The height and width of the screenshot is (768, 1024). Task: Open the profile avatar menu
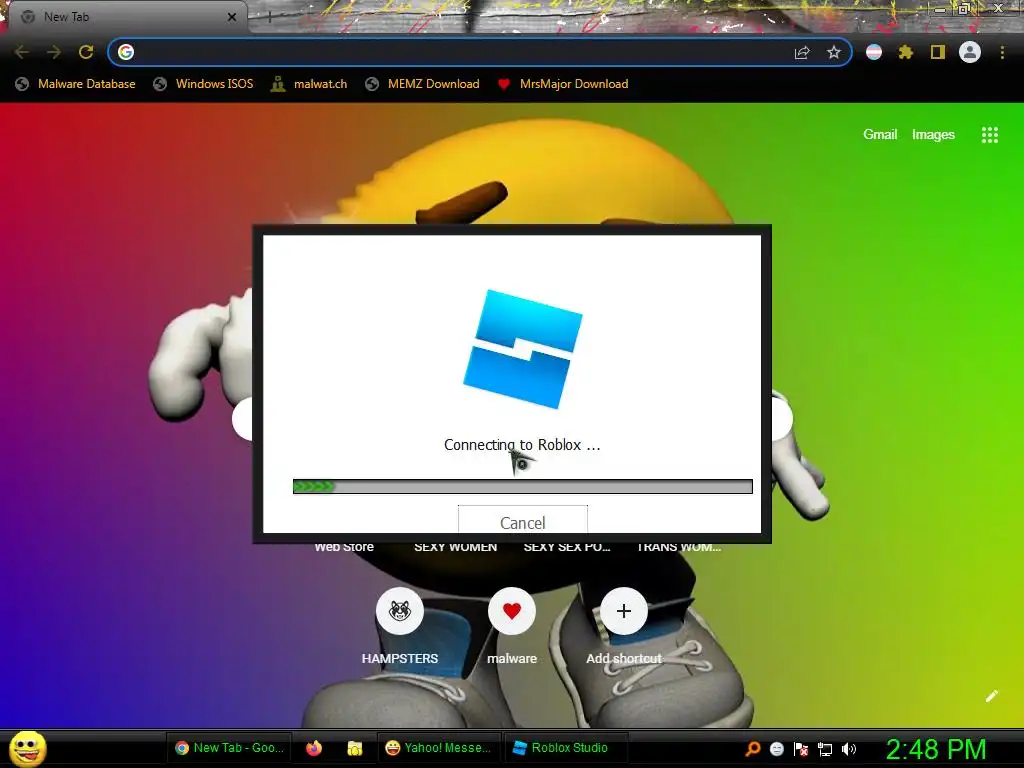point(970,52)
